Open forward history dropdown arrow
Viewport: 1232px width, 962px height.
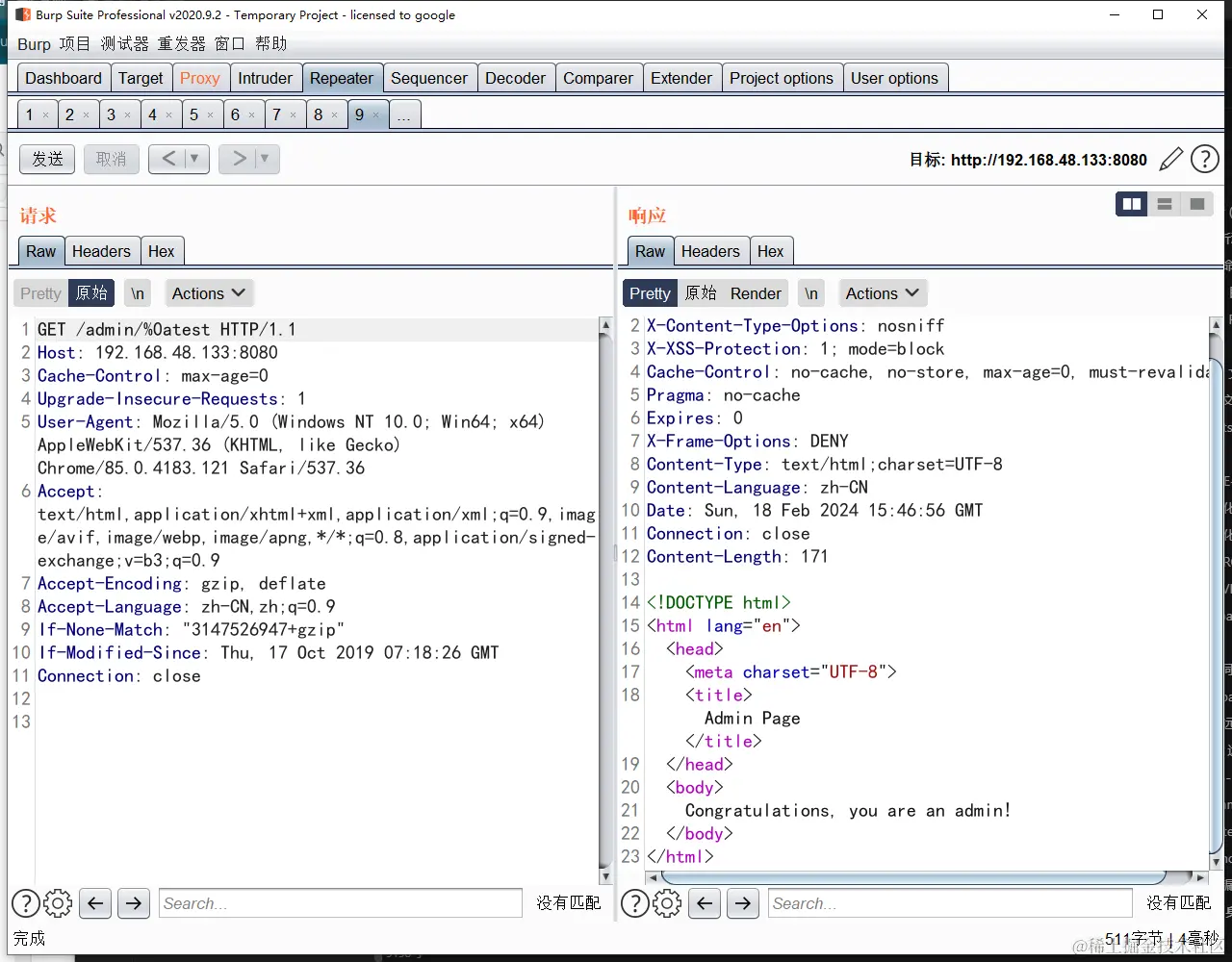265,159
